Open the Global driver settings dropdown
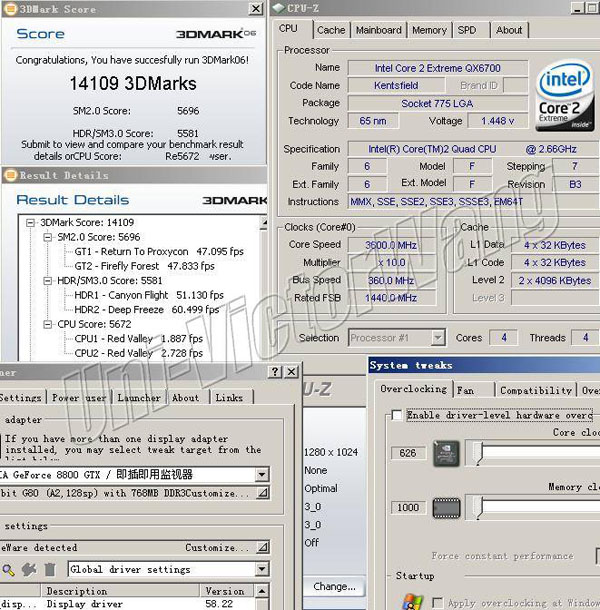The image size is (600, 610). tap(262, 570)
